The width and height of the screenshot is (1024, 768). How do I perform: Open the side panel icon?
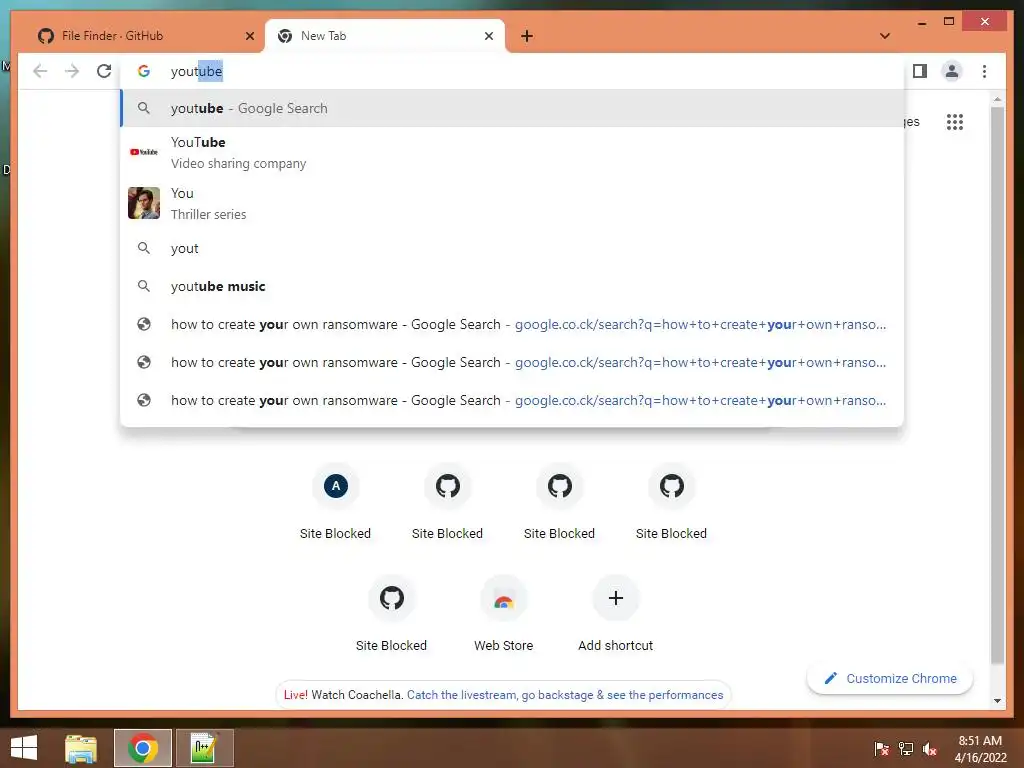pyautogui.click(x=920, y=71)
